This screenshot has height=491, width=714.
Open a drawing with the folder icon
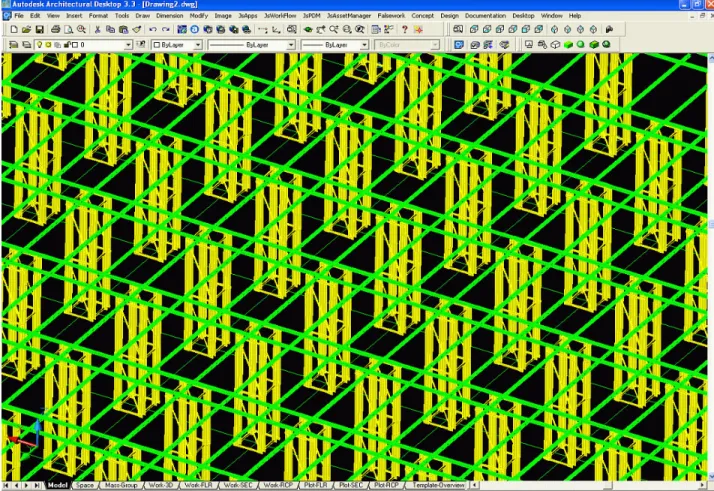coord(26,30)
